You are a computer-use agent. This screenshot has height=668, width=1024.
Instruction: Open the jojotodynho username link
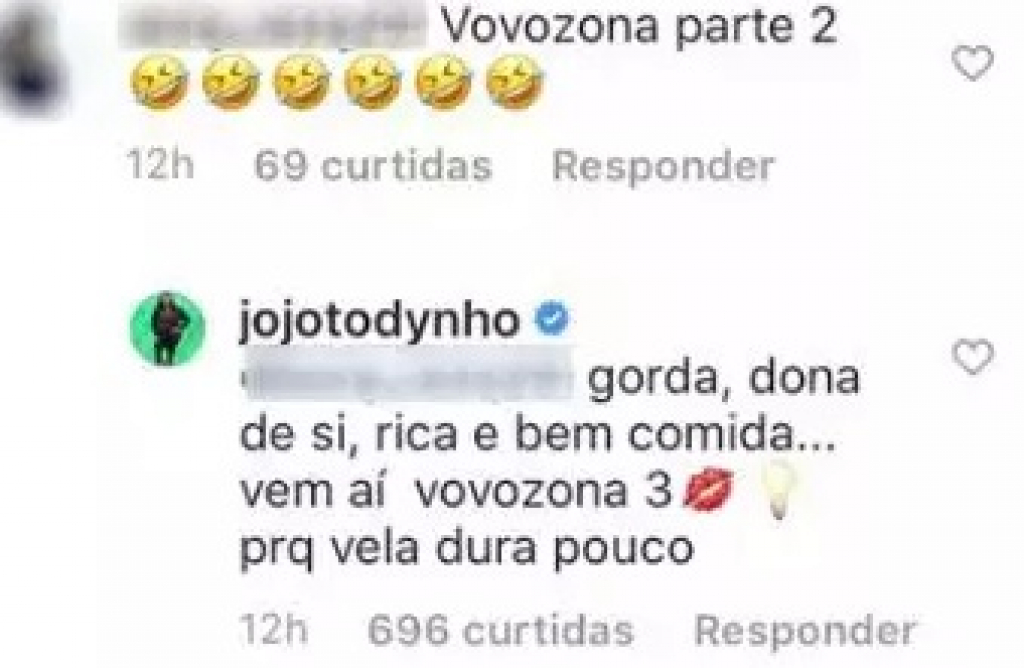coord(380,320)
